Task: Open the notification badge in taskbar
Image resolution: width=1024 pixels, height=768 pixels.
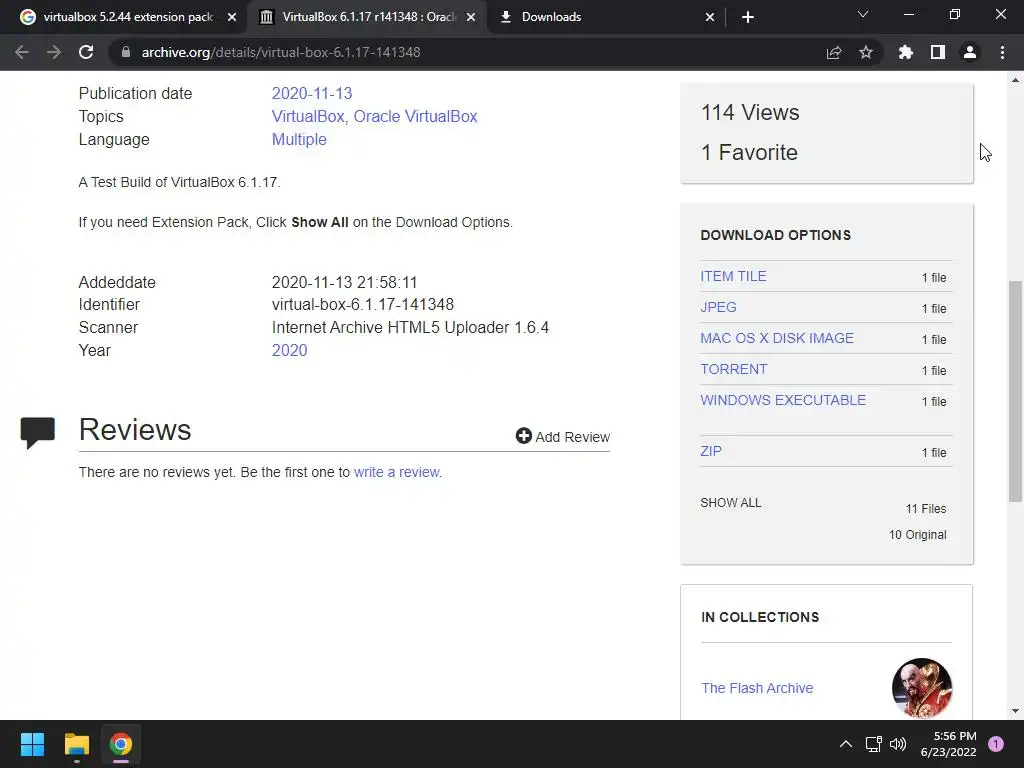Action: pos(996,744)
